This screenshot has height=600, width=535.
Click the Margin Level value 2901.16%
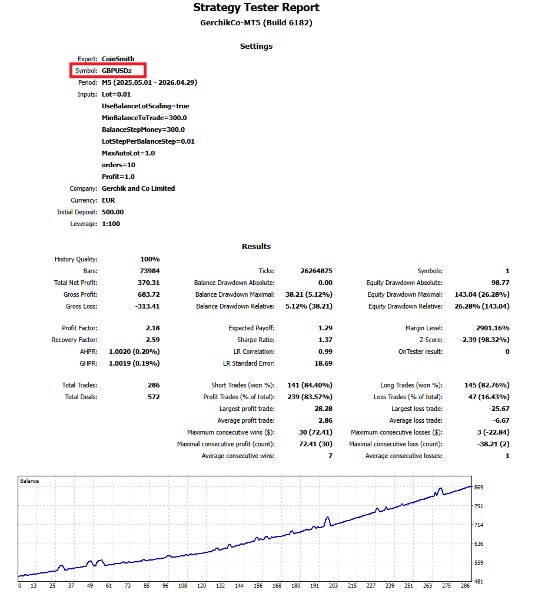(x=493, y=328)
